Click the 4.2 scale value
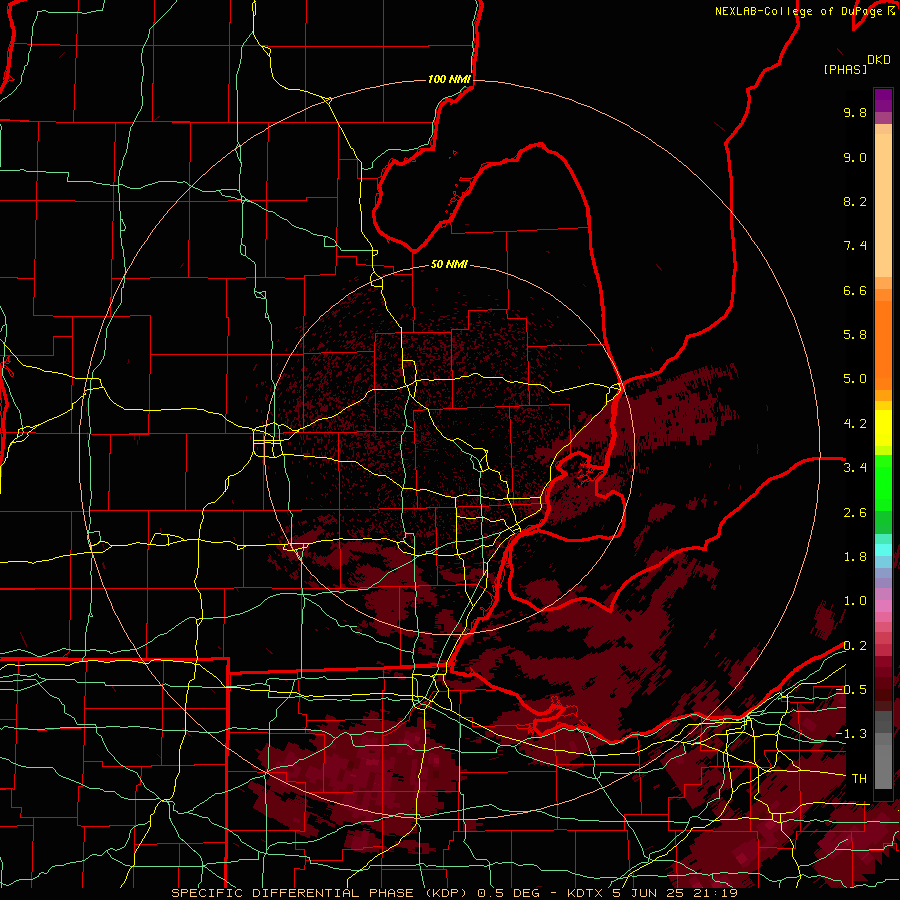 (x=855, y=424)
